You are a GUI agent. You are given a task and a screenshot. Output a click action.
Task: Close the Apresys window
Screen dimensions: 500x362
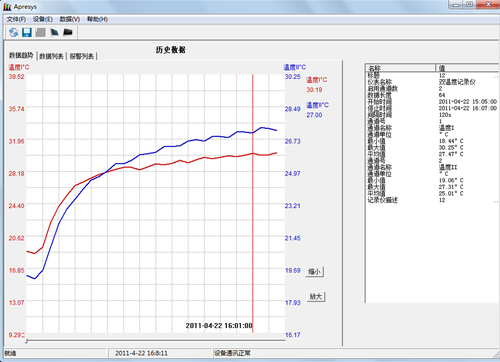pyautogui.click(x=488, y=4)
